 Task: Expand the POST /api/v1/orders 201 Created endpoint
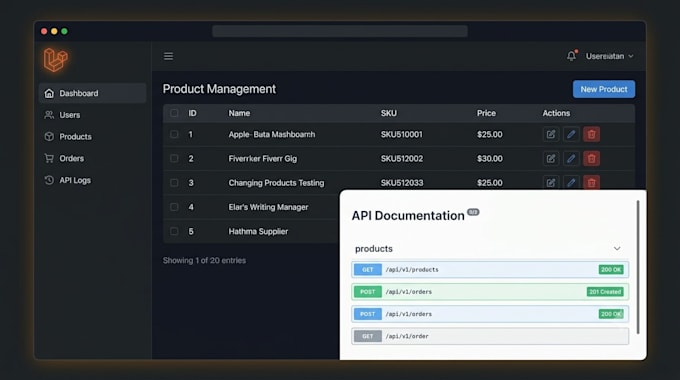coord(490,292)
